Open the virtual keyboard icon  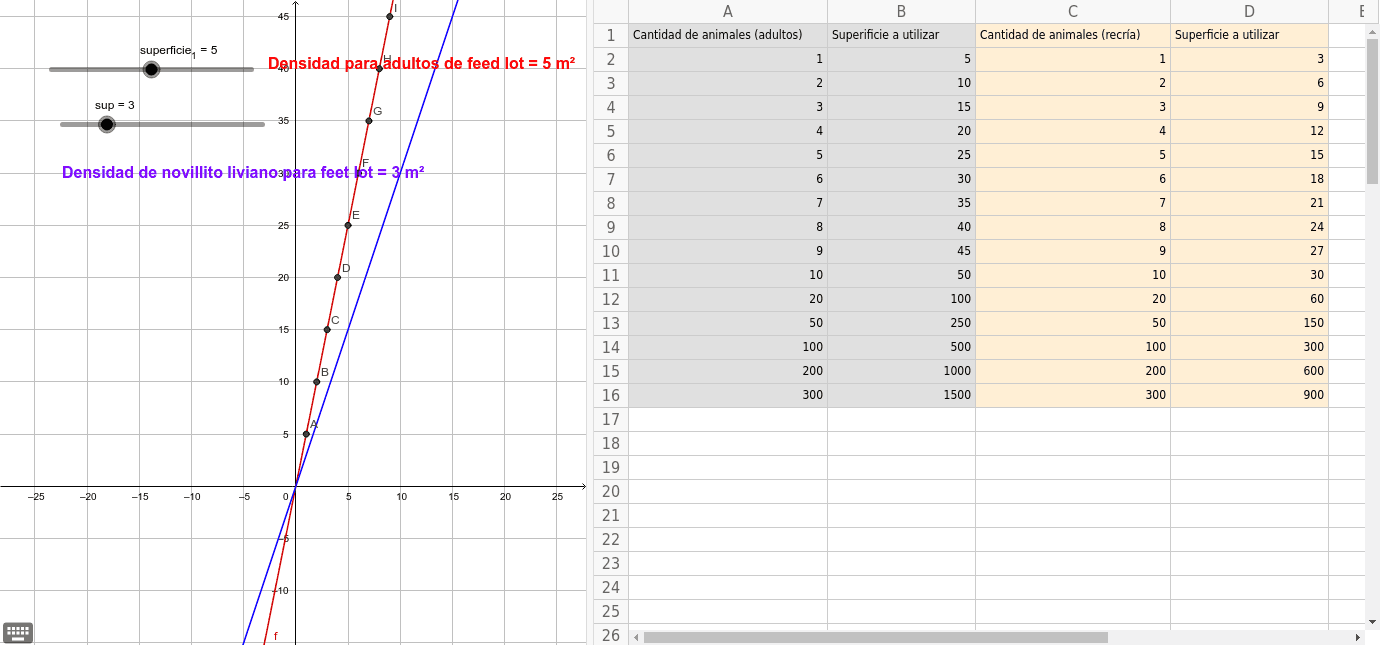(18, 632)
